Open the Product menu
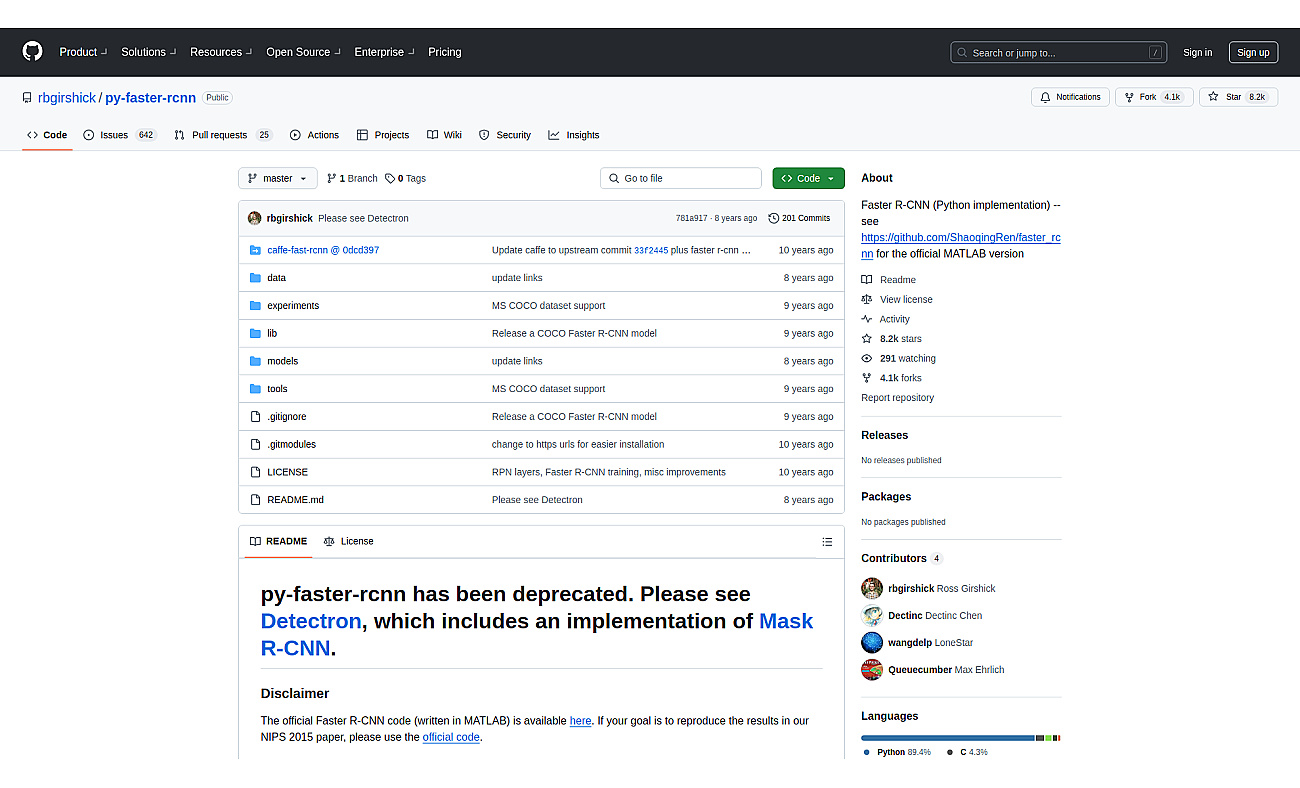 (x=83, y=52)
